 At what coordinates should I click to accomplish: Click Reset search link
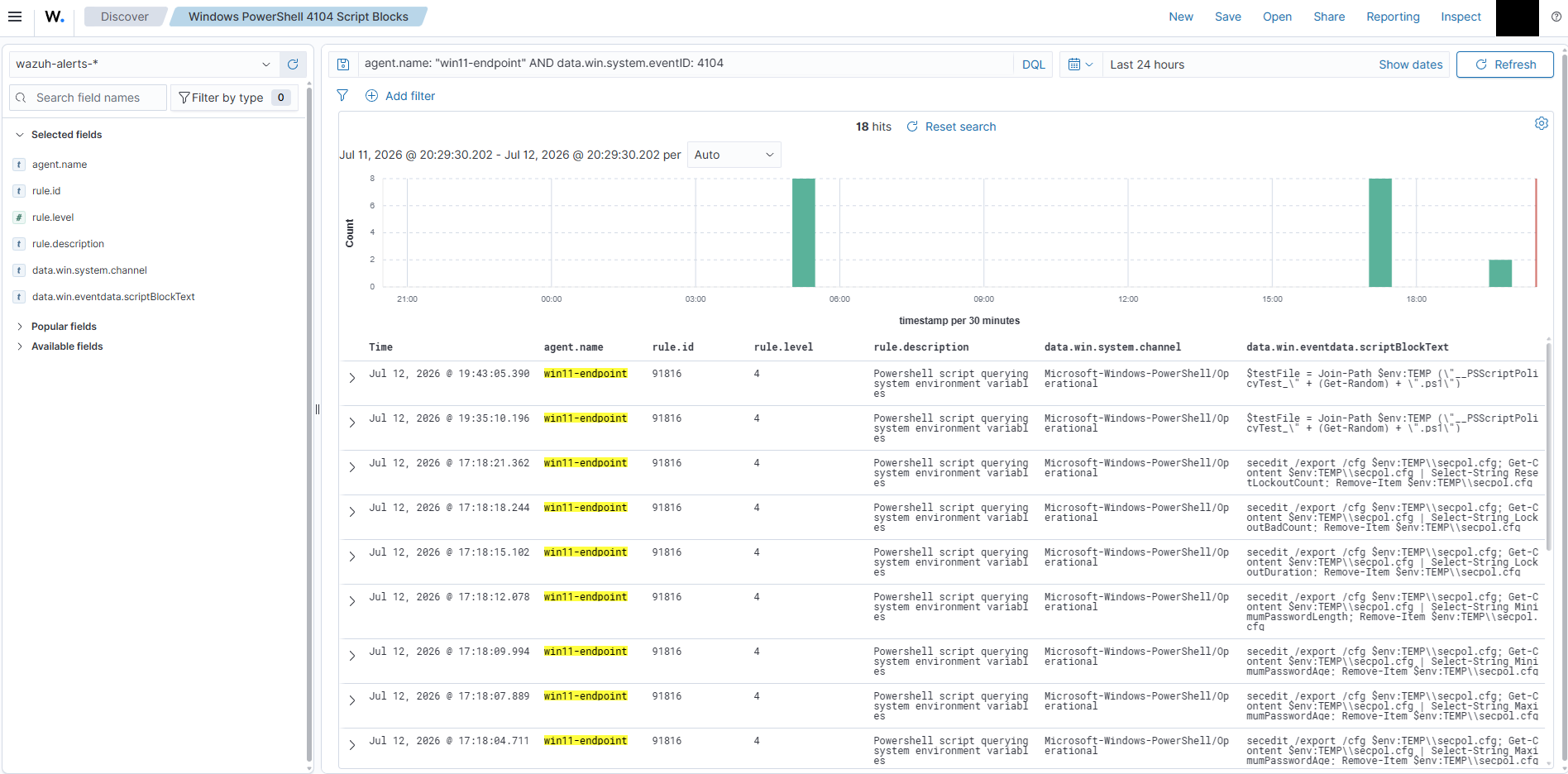tap(952, 127)
